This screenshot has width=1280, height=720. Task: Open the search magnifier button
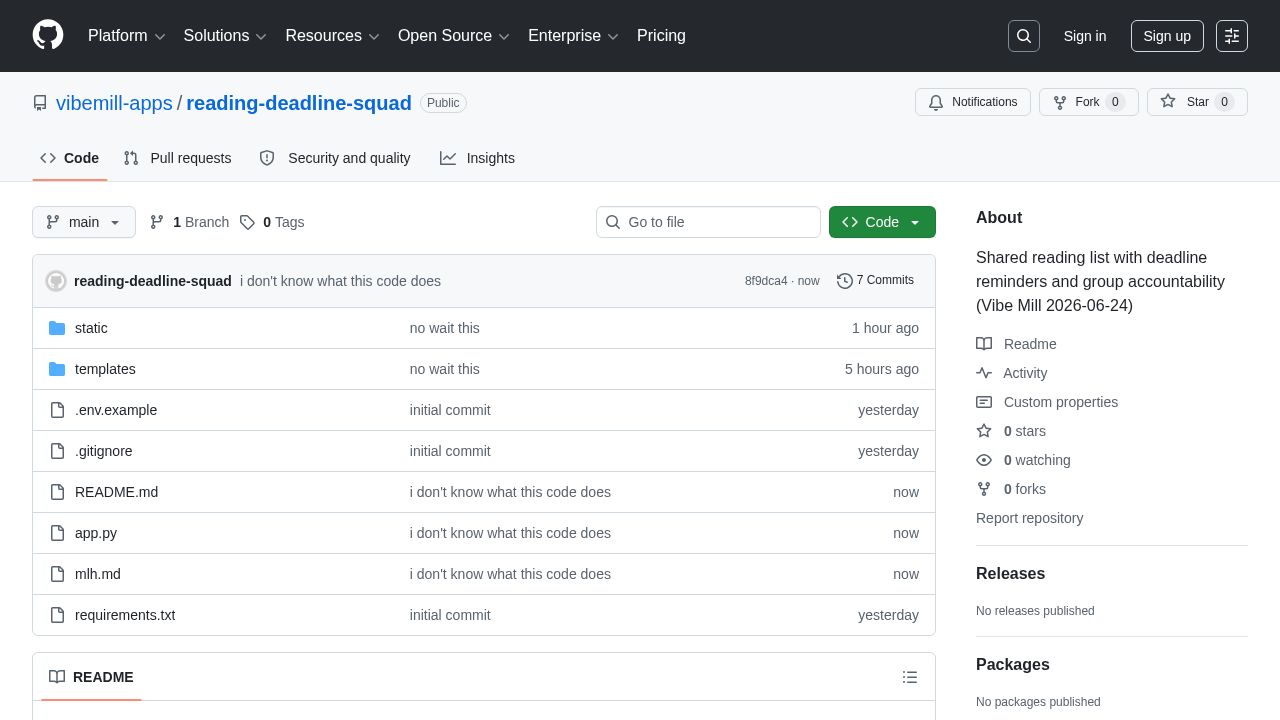1024,36
